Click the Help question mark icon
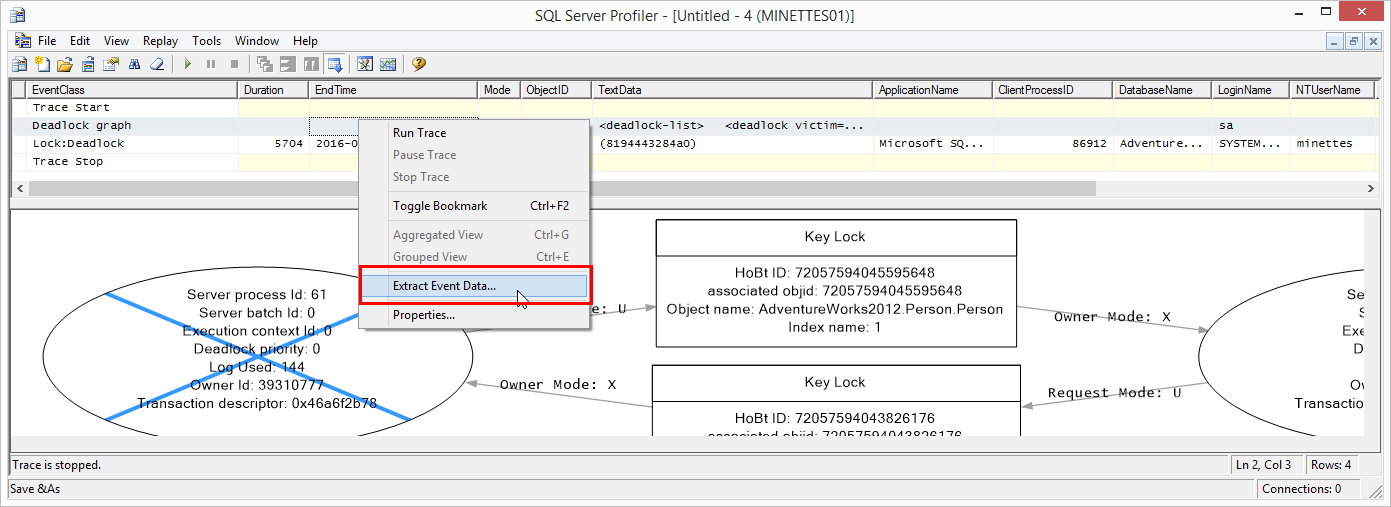 click(x=419, y=64)
